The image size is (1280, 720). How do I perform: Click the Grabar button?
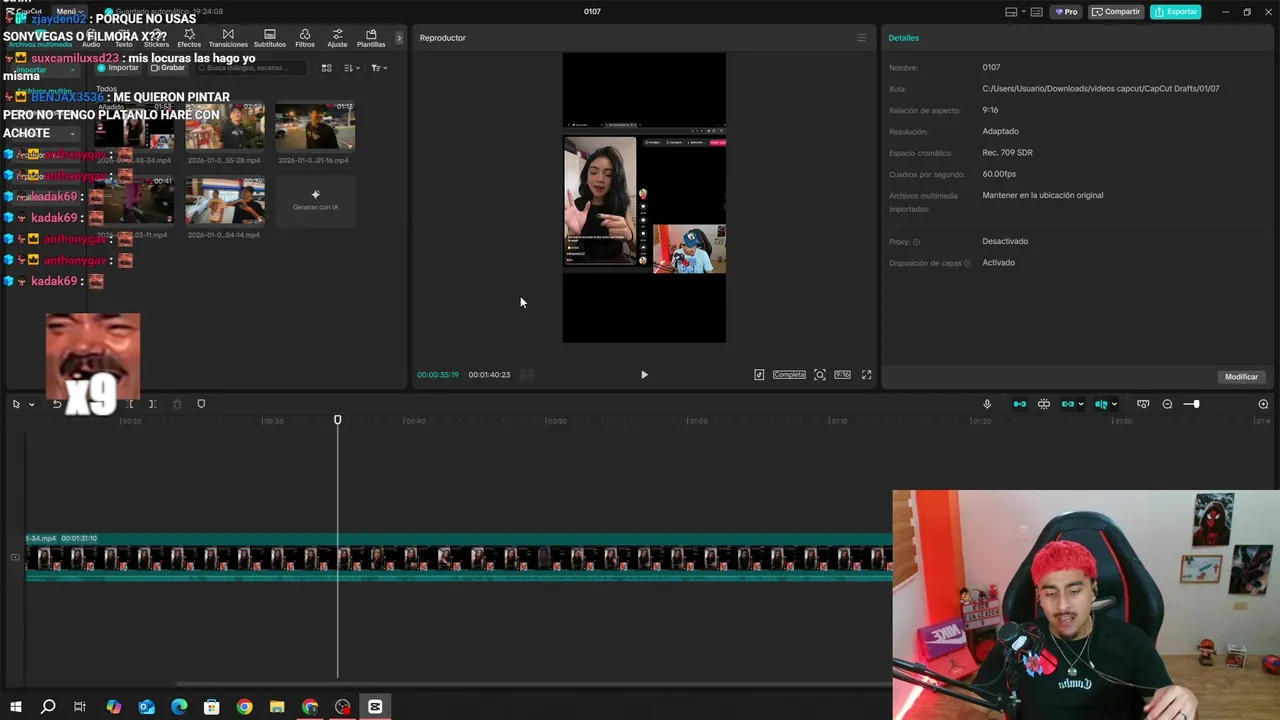pos(166,68)
